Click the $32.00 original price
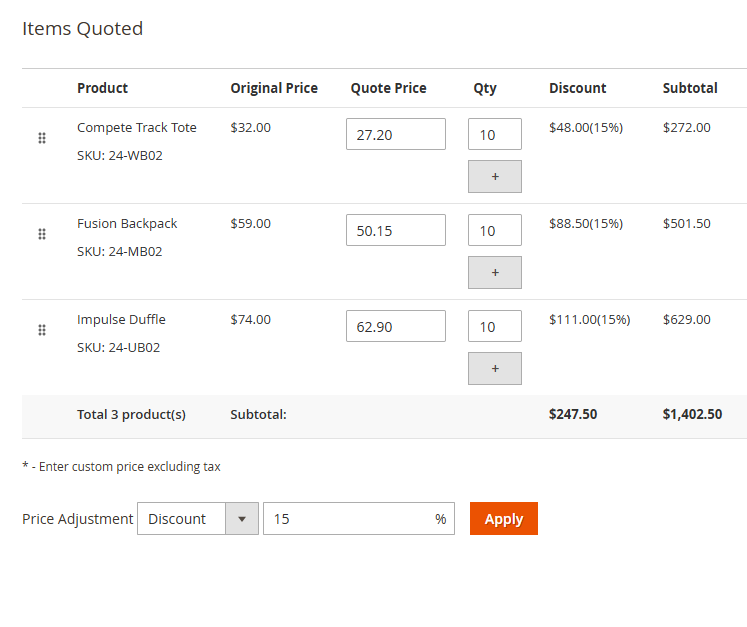The width and height of the screenshot is (747, 627). [251, 128]
